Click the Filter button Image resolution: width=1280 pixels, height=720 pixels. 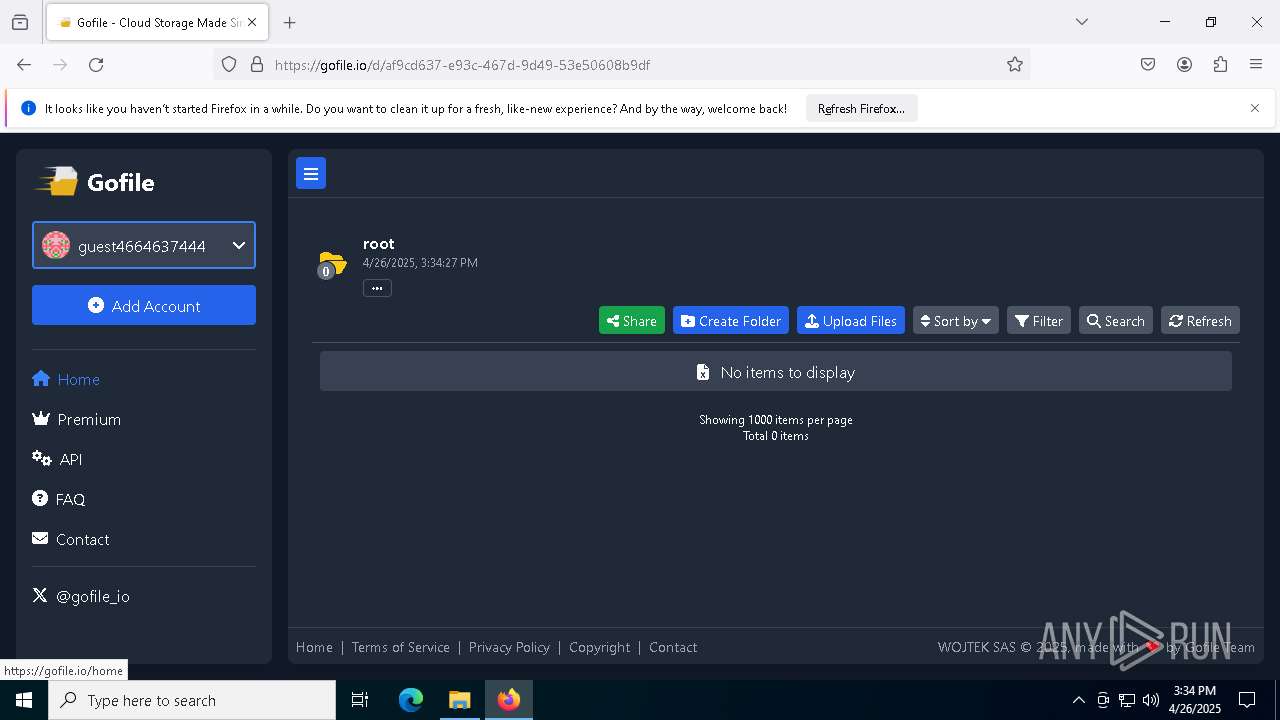[1039, 321]
